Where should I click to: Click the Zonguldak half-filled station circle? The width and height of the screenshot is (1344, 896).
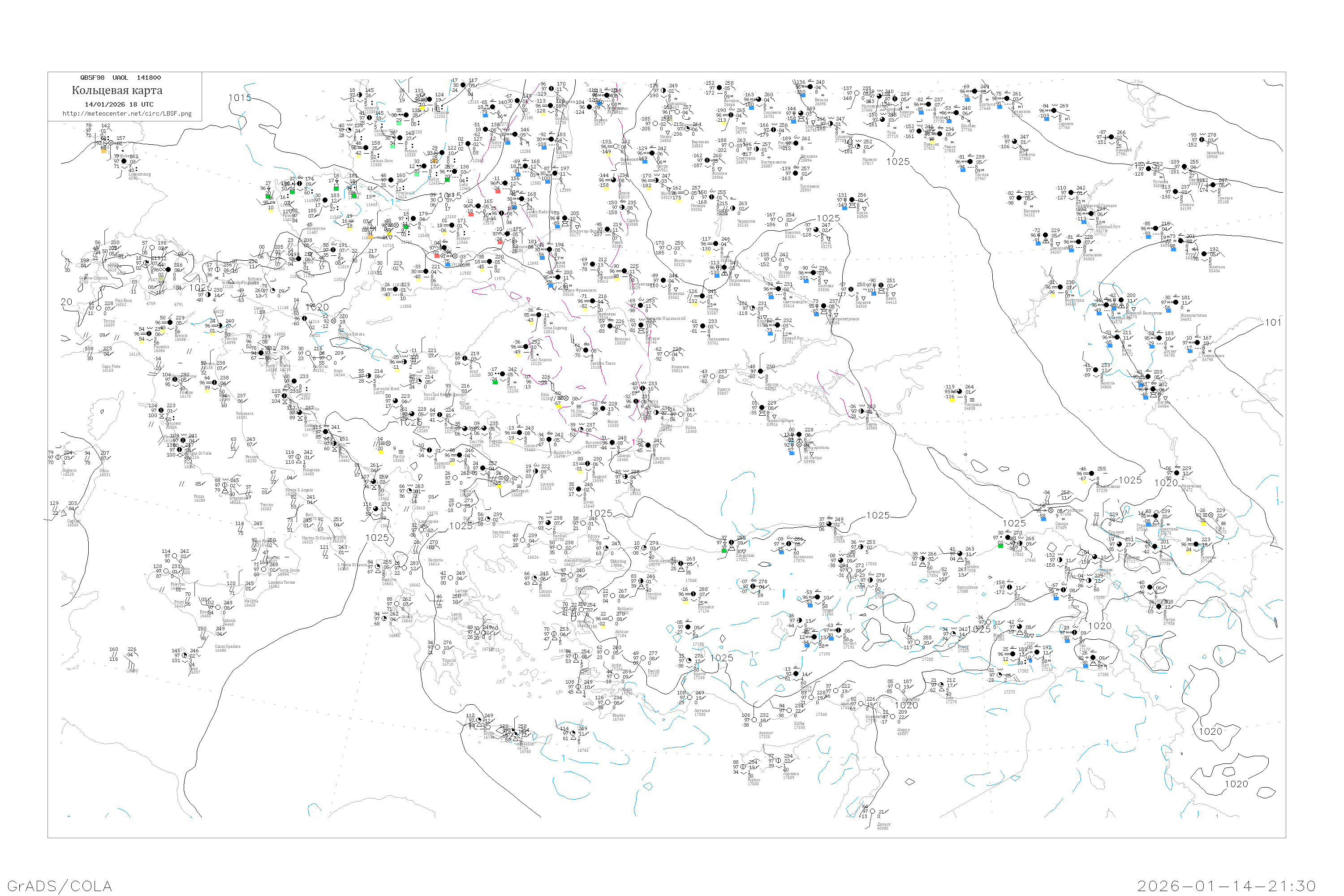tap(732, 542)
